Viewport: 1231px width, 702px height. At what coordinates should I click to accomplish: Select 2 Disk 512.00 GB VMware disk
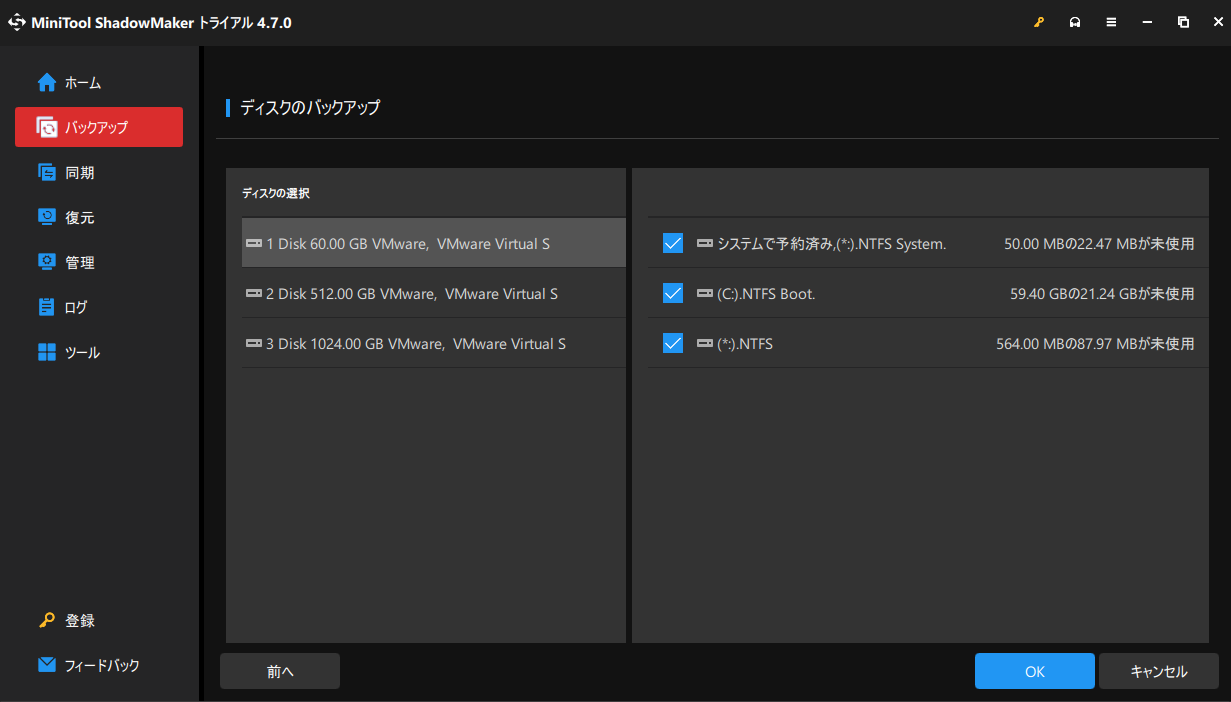434,293
